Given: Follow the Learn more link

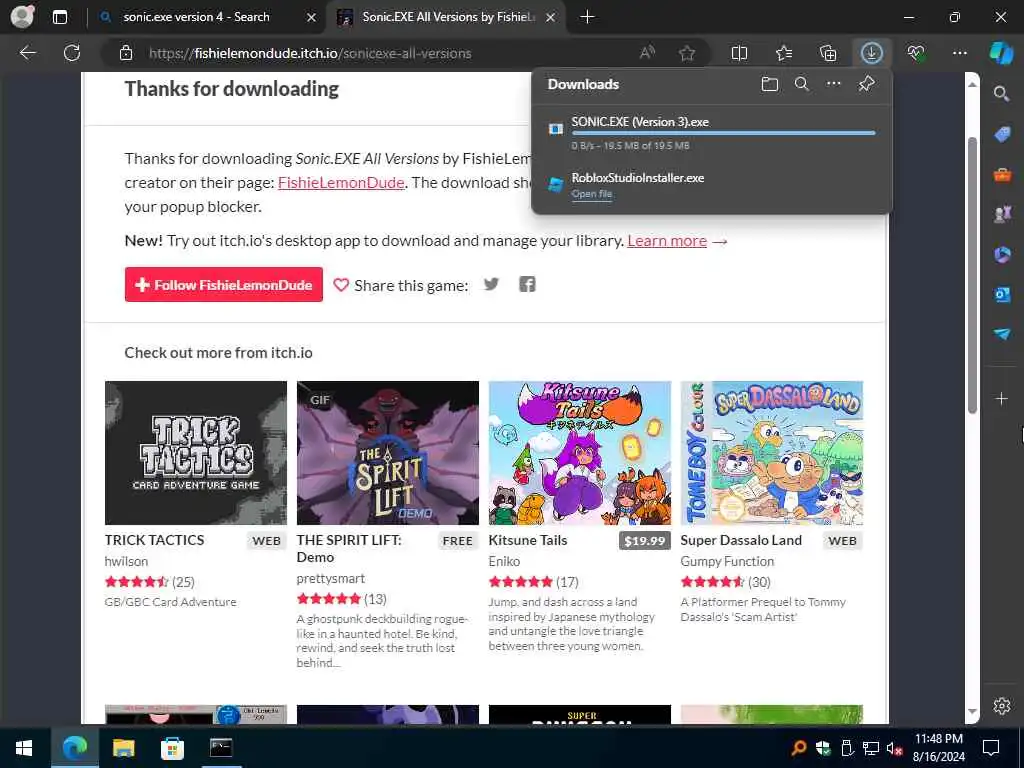Looking at the screenshot, I should 667,241.
